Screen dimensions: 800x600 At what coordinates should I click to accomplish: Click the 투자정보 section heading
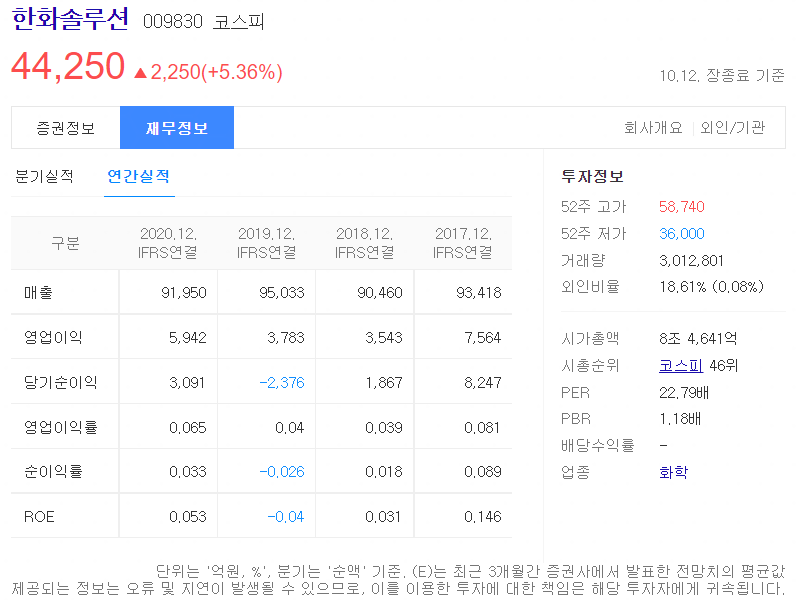pos(592,177)
